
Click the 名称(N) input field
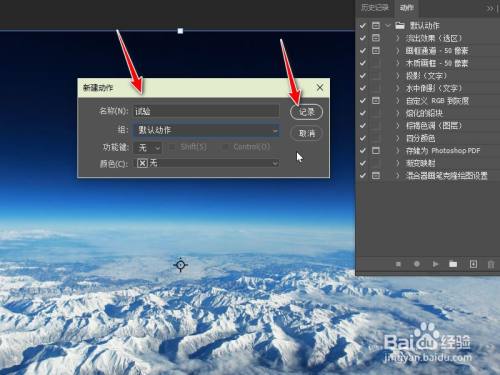pos(206,111)
